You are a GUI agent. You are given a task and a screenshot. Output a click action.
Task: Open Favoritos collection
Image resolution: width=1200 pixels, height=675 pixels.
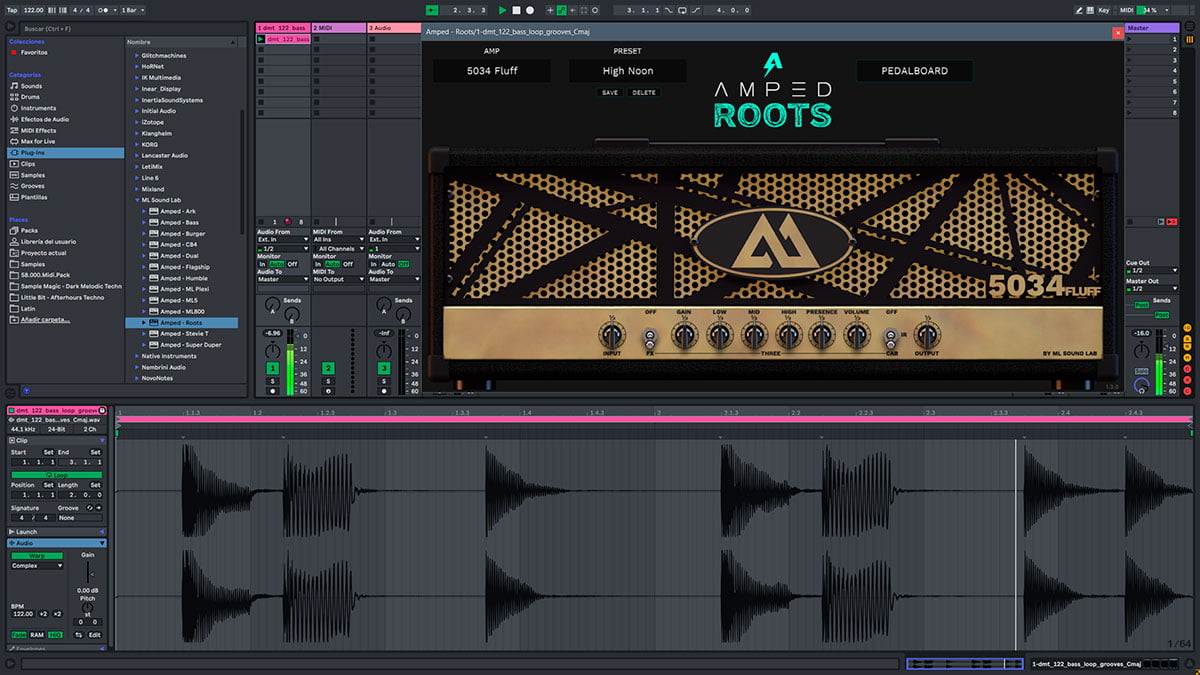coord(35,52)
